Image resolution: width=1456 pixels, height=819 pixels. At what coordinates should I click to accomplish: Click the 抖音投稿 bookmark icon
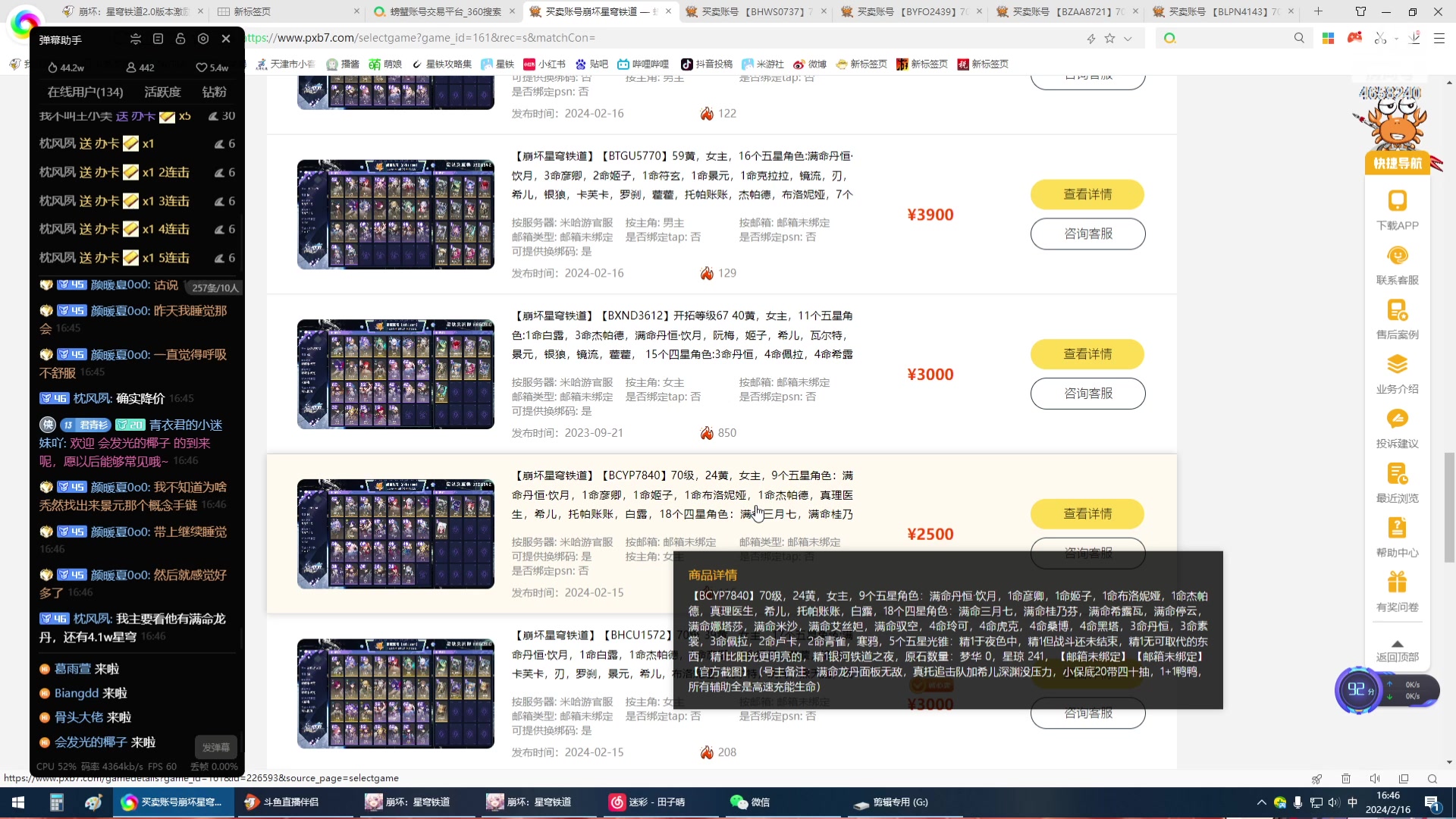pyautogui.click(x=689, y=64)
